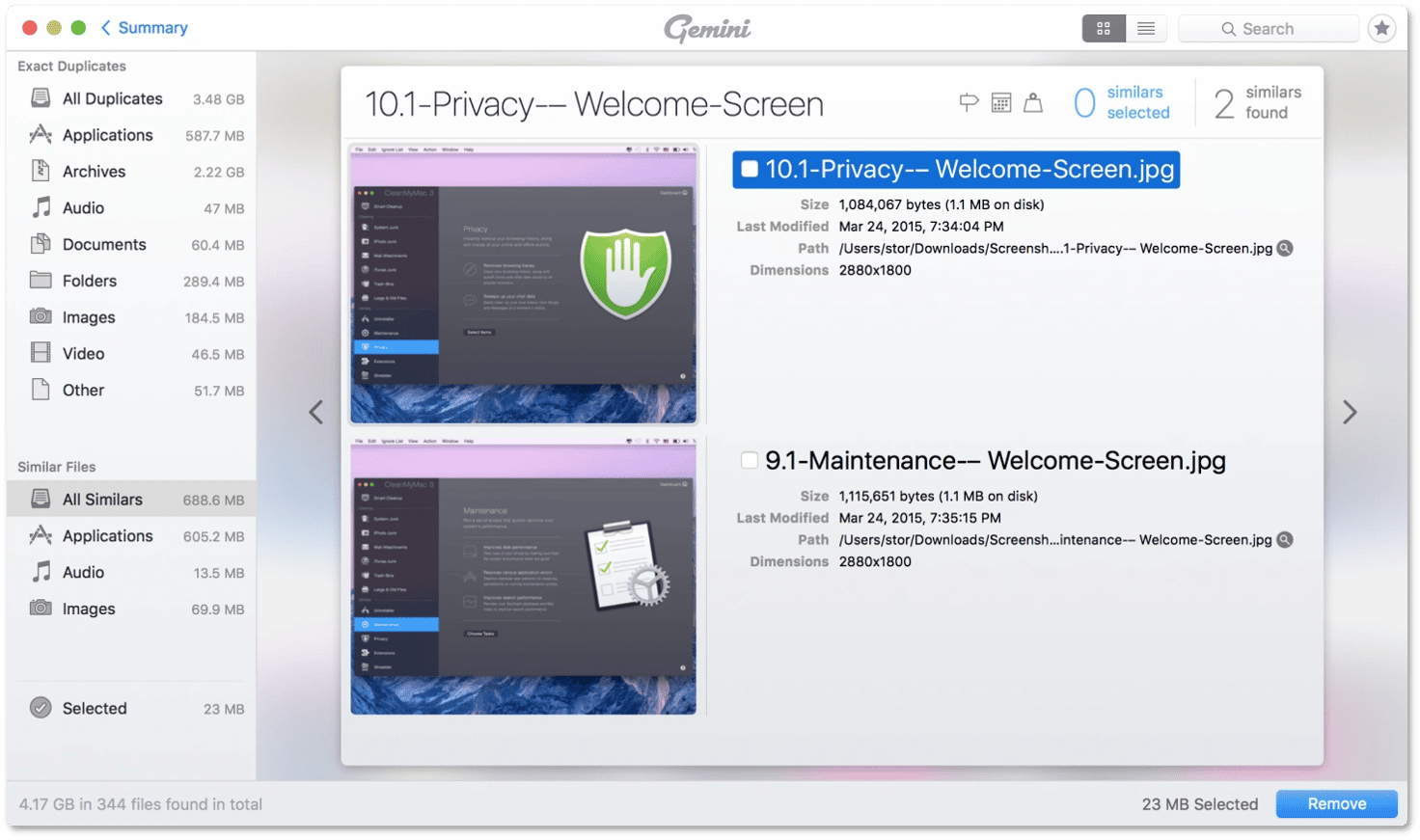Switch to grid view mode
The width and height of the screenshot is (1420, 840).
coord(1104,29)
